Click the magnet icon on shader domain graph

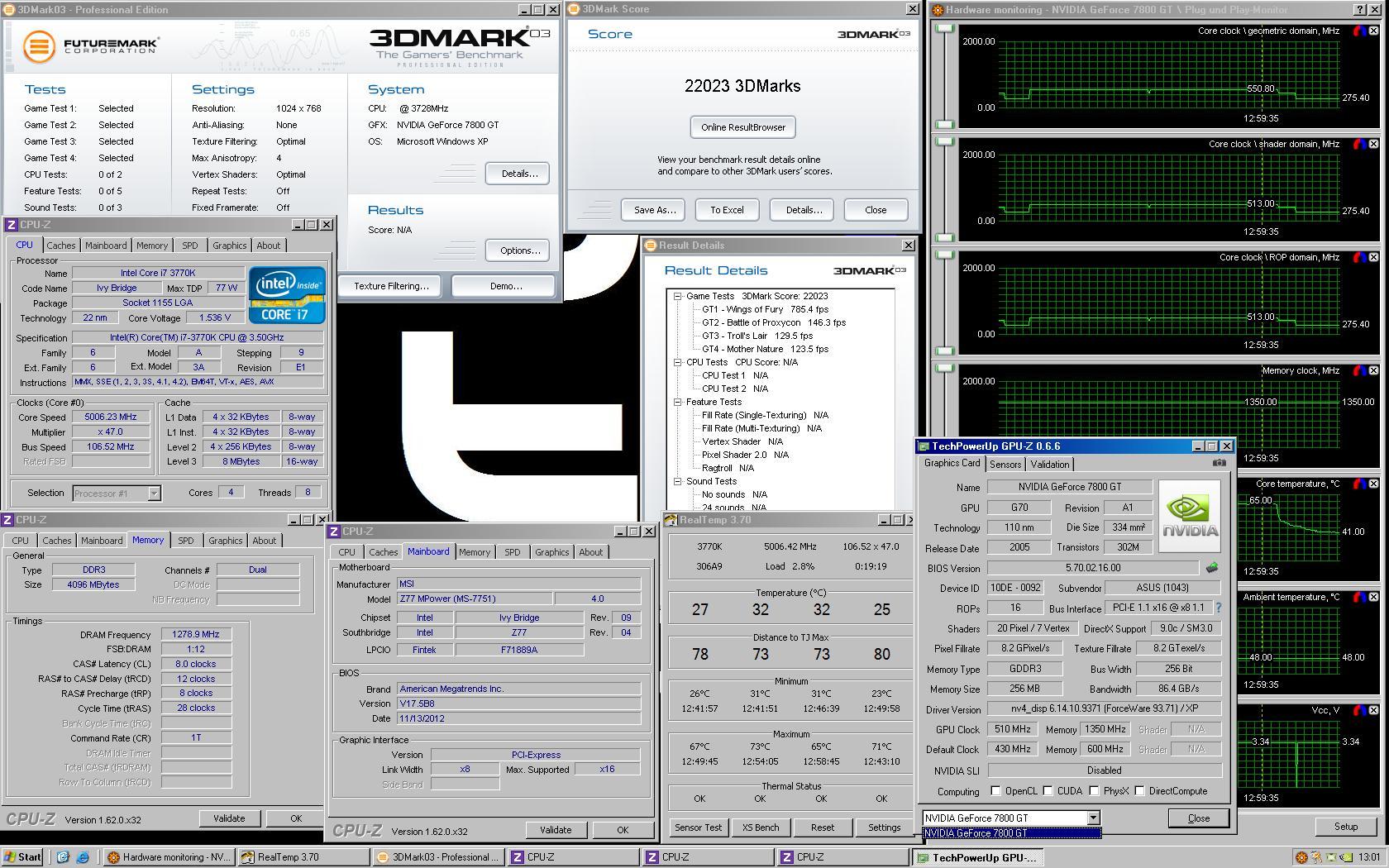[1359, 144]
